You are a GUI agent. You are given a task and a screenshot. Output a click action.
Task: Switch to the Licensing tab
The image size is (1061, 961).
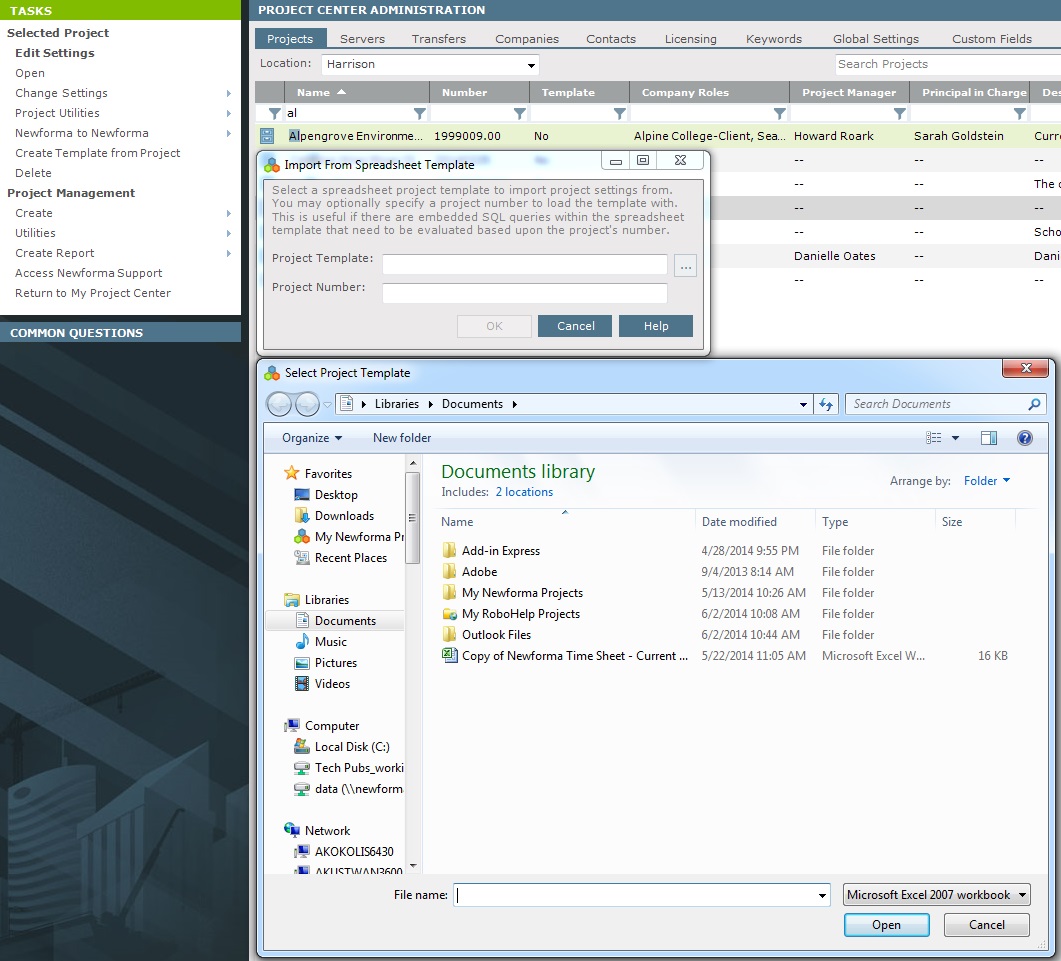tap(690, 39)
